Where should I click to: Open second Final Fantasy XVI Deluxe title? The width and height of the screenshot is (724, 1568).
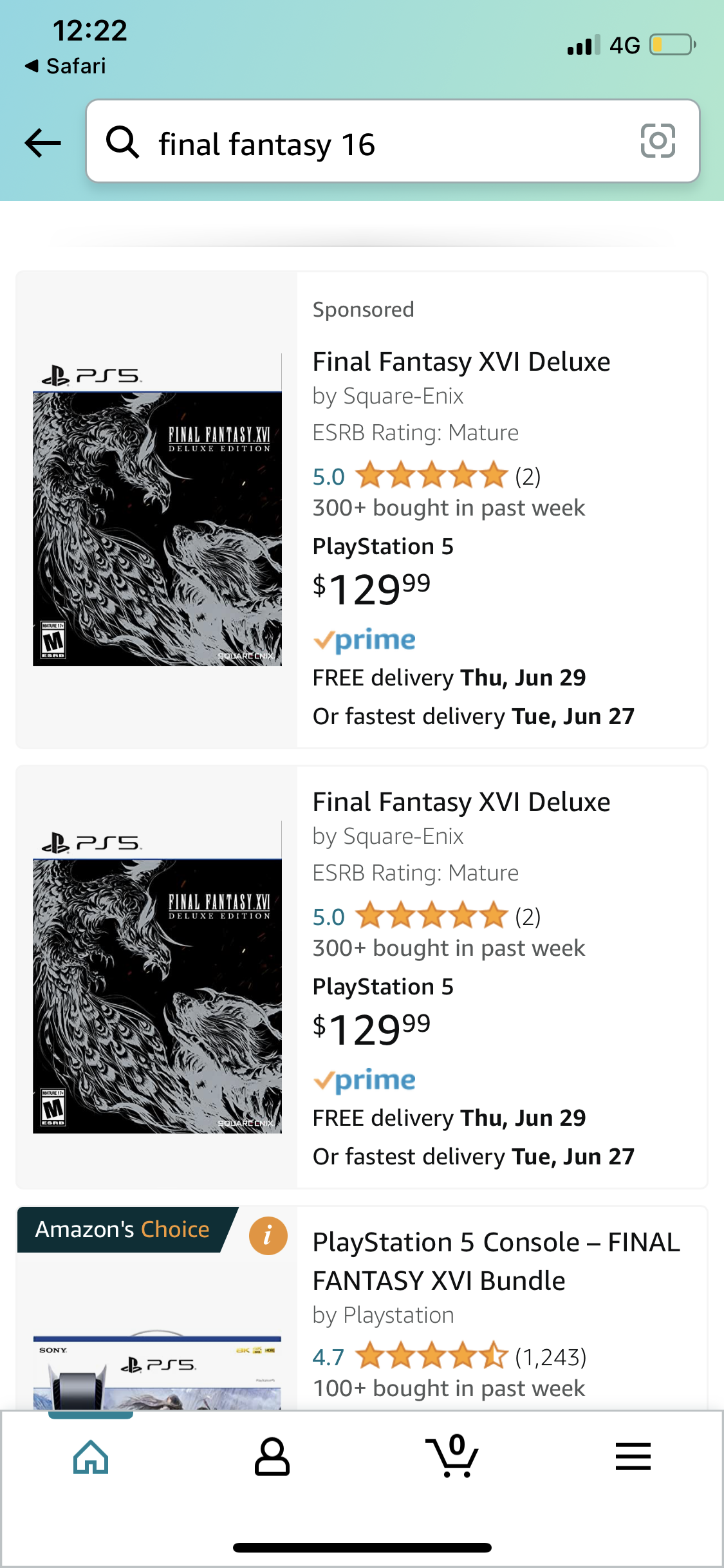click(x=461, y=803)
